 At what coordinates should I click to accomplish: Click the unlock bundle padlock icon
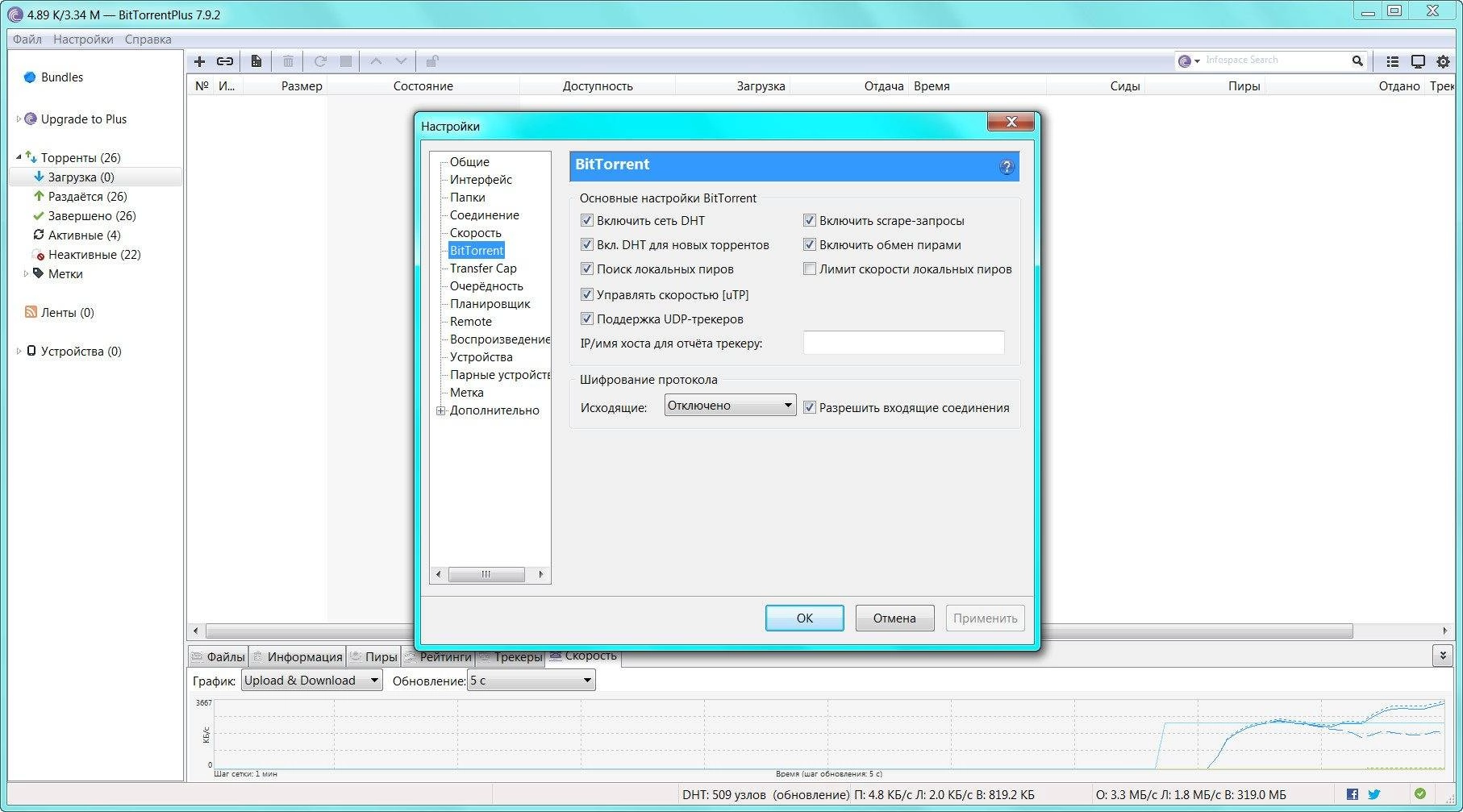432,61
